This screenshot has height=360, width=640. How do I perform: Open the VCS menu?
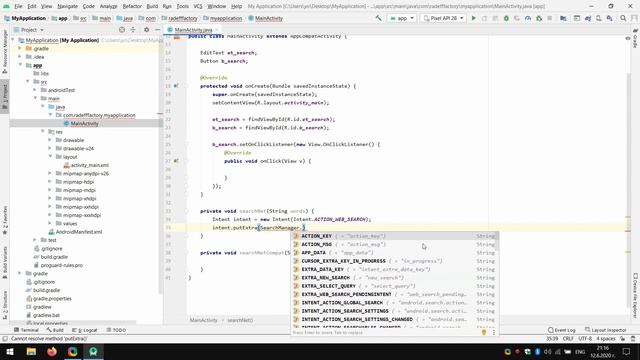(198, 6)
